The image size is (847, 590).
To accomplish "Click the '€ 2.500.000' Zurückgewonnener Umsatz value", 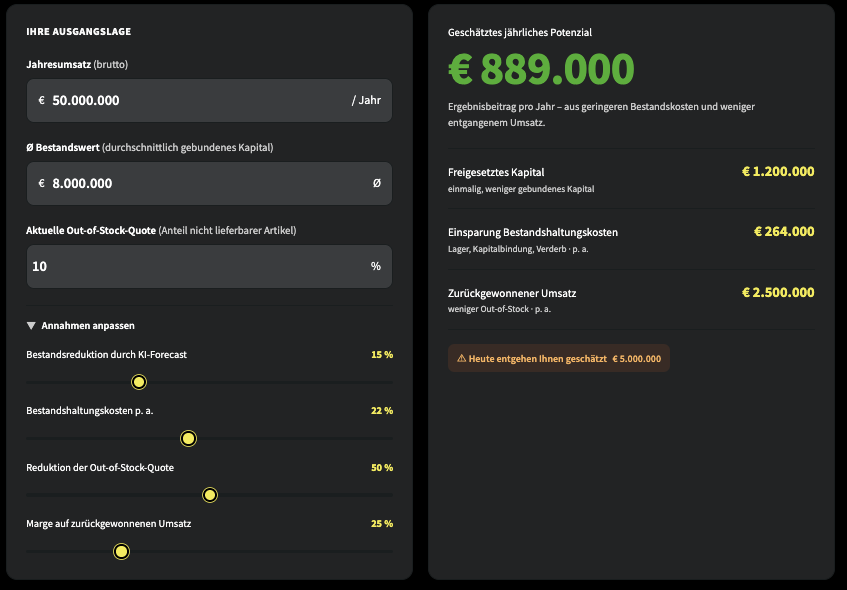I will pyautogui.click(x=778, y=293).
